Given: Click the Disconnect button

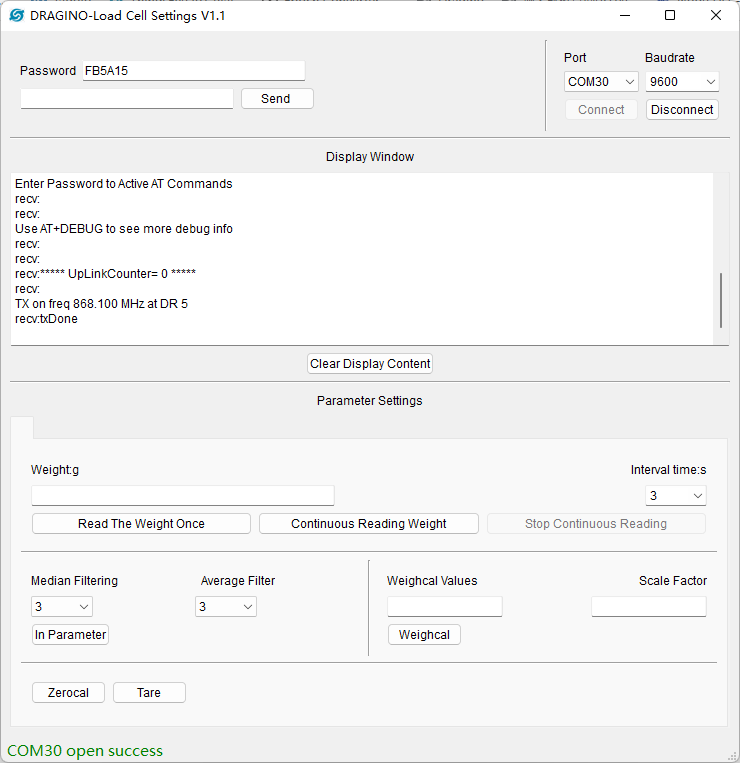Looking at the screenshot, I should (682, 109).
